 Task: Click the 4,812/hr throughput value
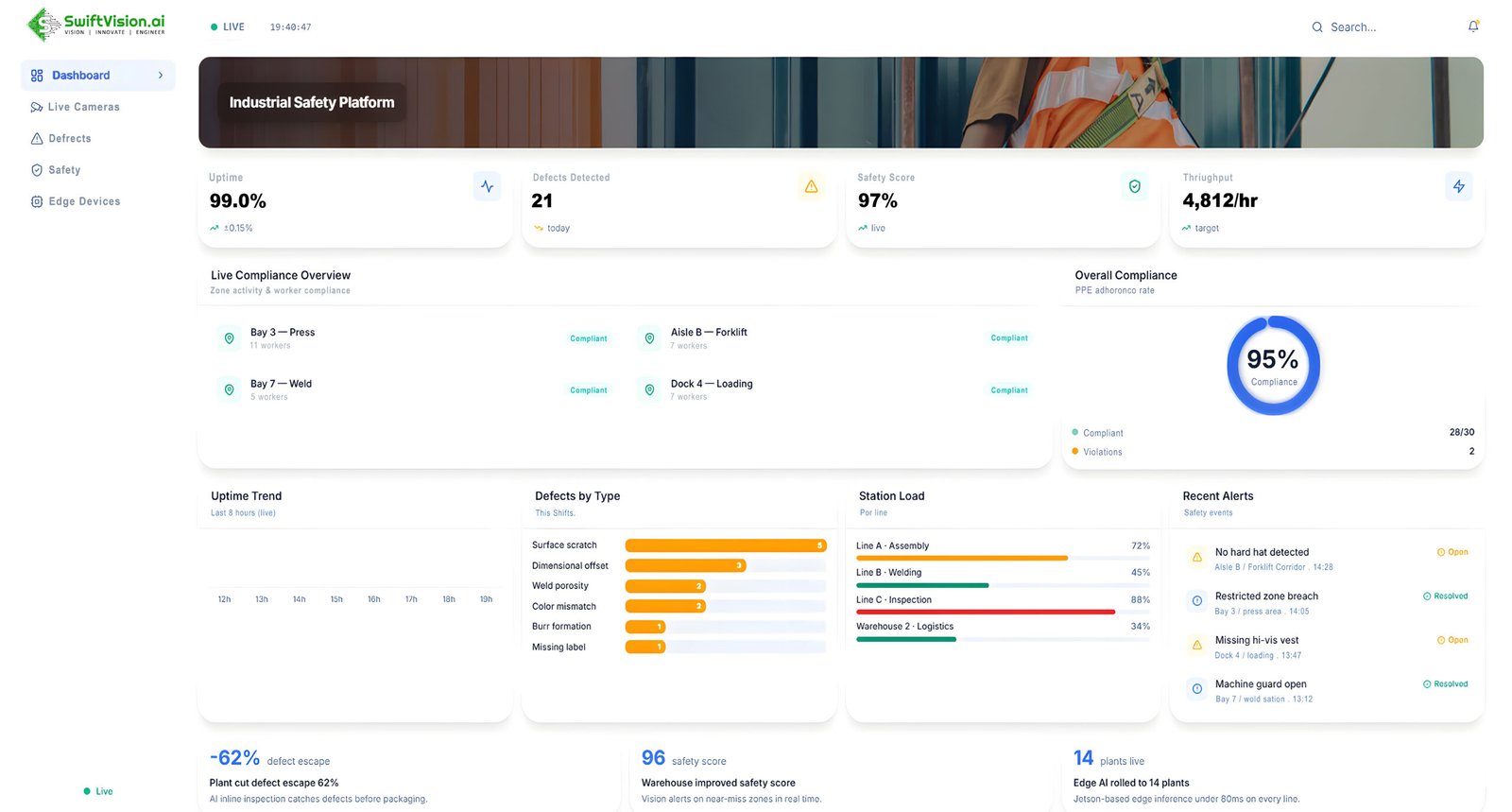tap(1220, 200)
